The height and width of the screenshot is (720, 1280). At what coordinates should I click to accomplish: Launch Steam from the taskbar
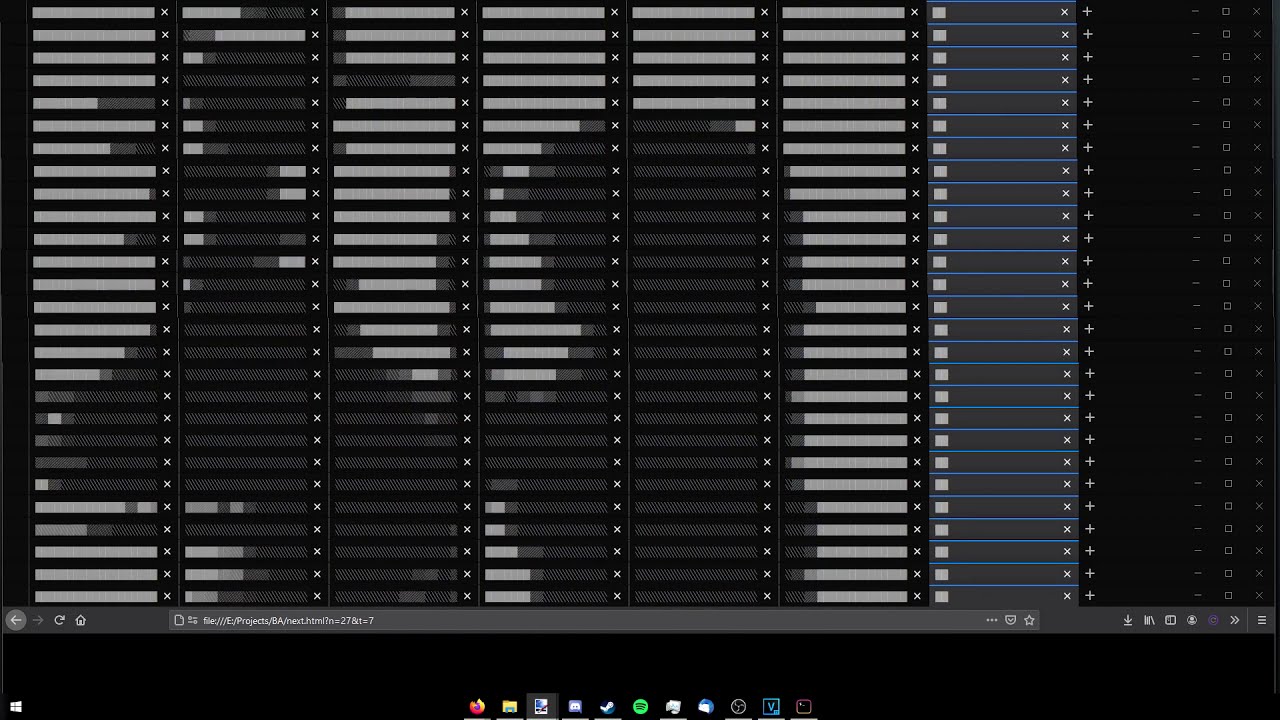point(607,707)
